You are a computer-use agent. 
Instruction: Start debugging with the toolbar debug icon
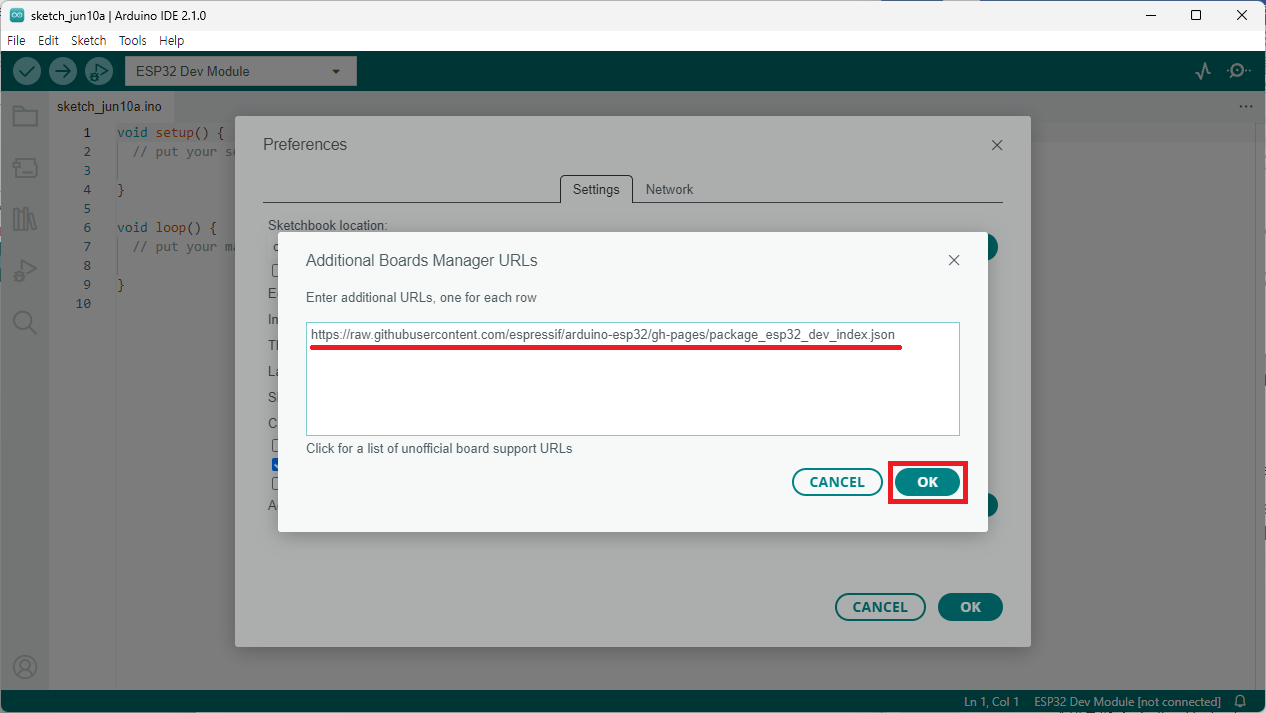pyautogui.click(x=99, y=71)
